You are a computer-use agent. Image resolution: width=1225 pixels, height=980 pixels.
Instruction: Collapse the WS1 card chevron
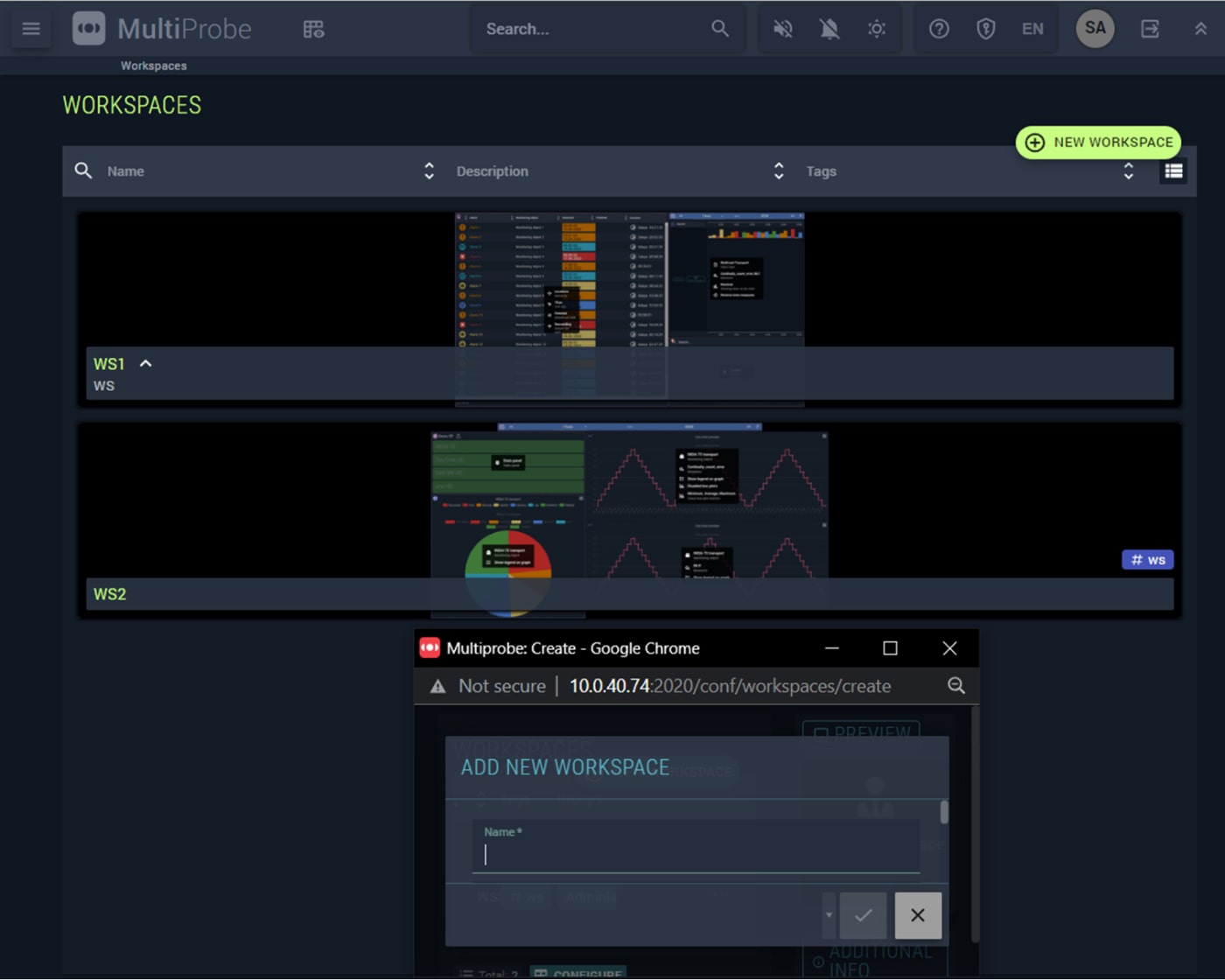tap(146, 363)
